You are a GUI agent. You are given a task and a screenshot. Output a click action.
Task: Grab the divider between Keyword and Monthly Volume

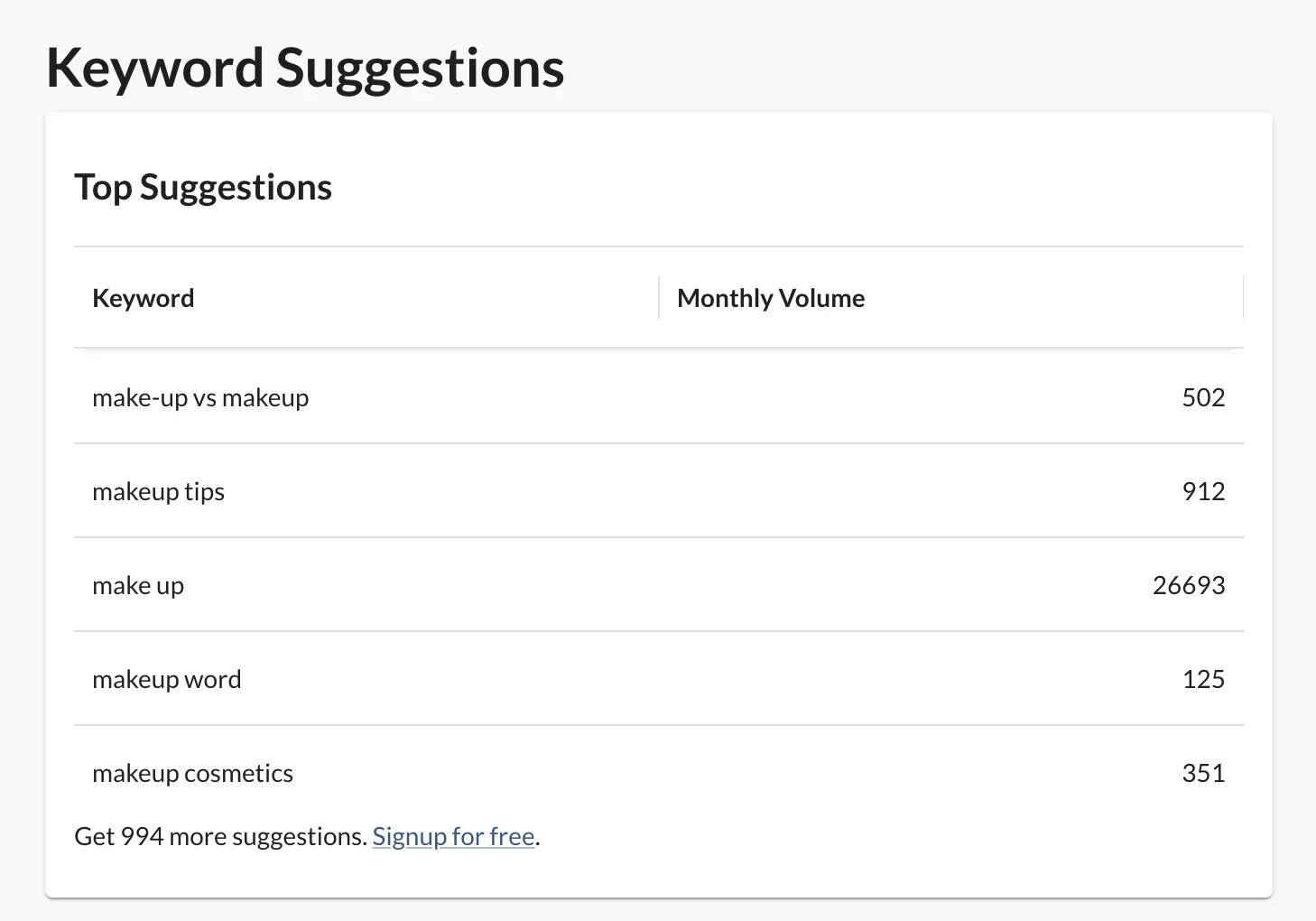659,298
